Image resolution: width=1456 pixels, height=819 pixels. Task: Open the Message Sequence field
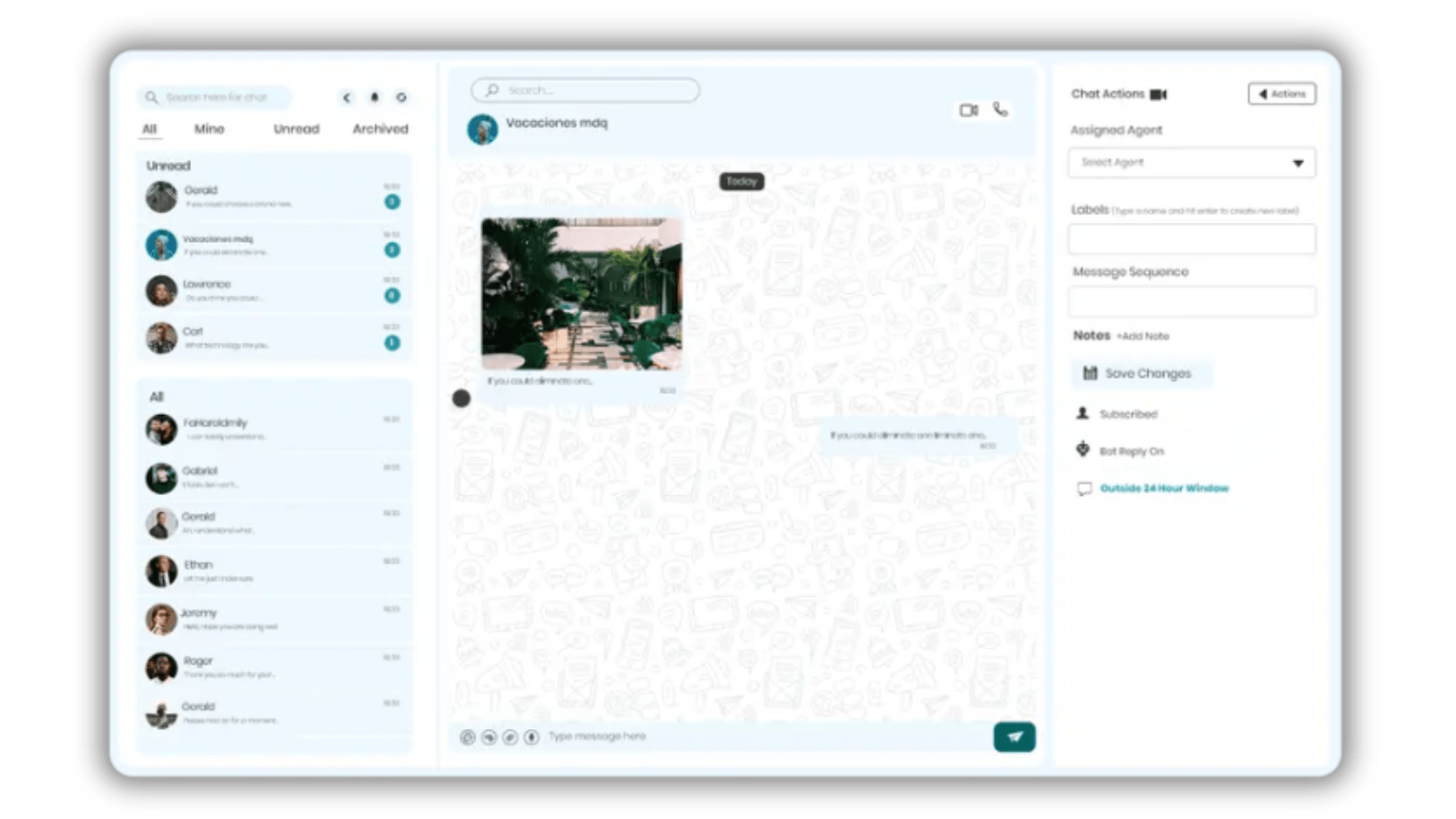[1191, 301]
